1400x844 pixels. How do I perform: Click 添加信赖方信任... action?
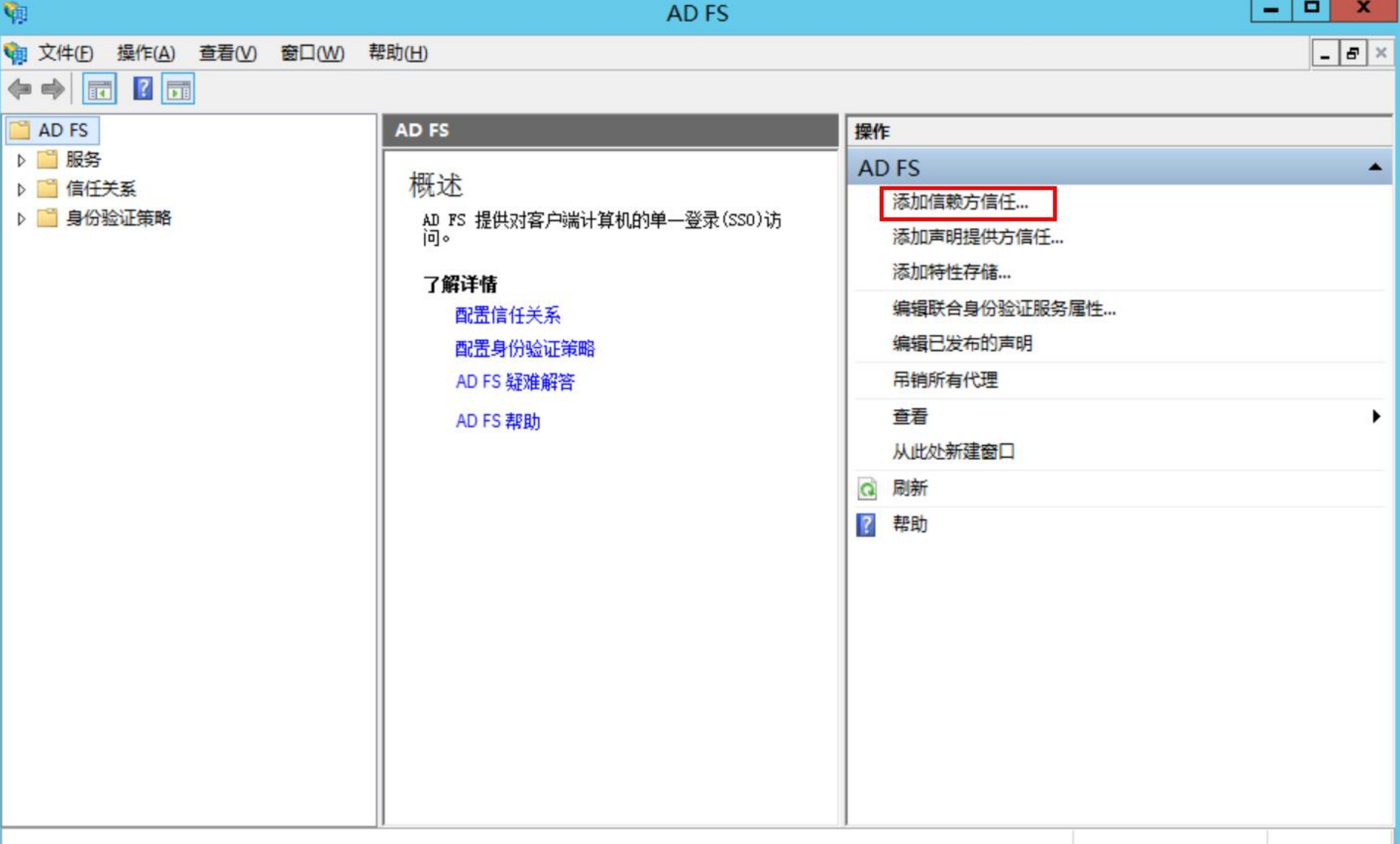960,202
